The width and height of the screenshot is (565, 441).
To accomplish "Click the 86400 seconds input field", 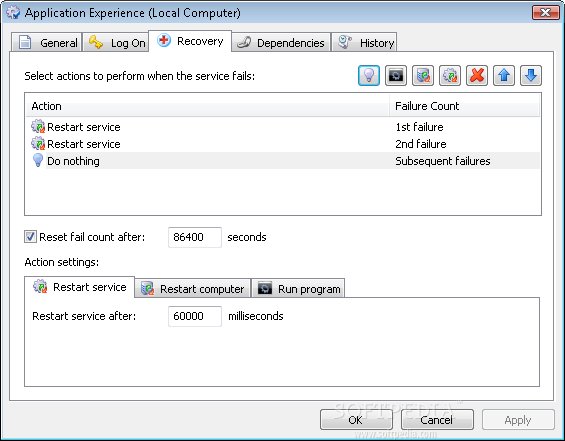I will click(x=195, y=237).
